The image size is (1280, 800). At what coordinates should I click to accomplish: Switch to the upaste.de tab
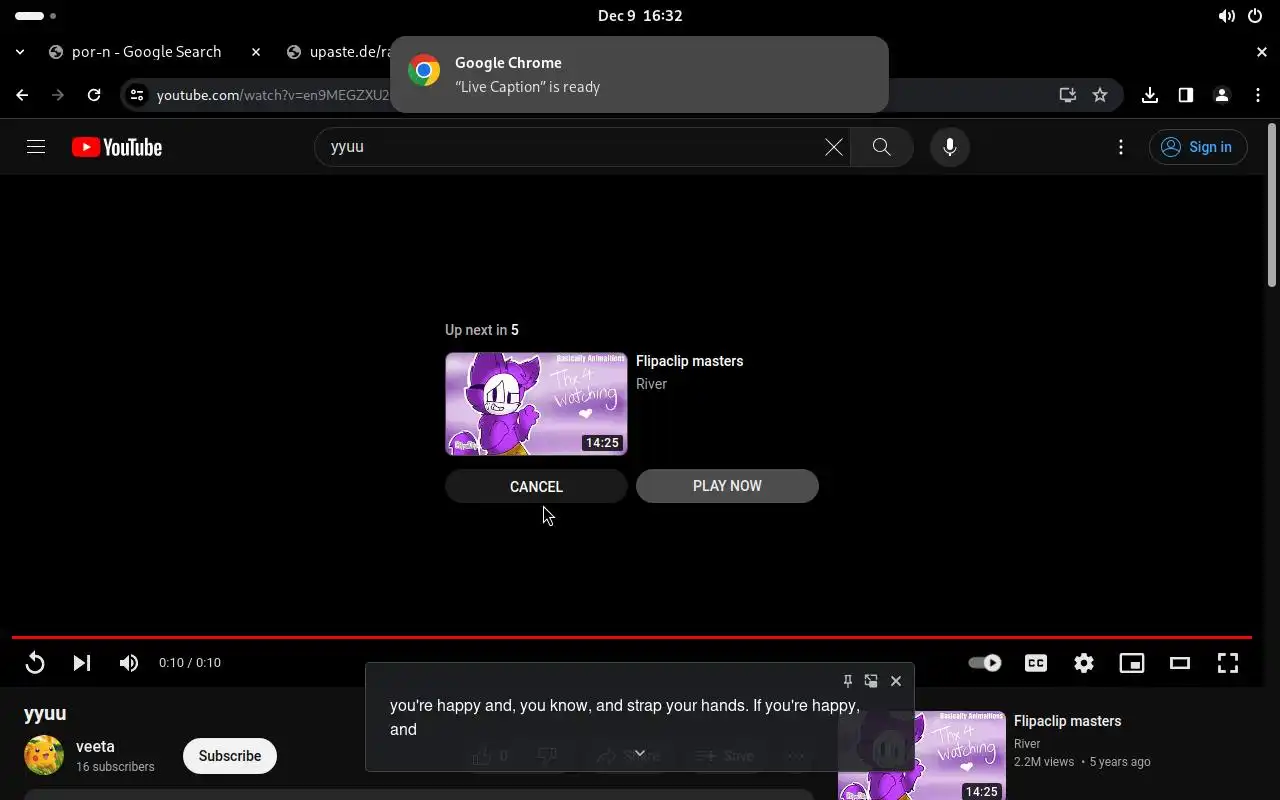point(338,52)
